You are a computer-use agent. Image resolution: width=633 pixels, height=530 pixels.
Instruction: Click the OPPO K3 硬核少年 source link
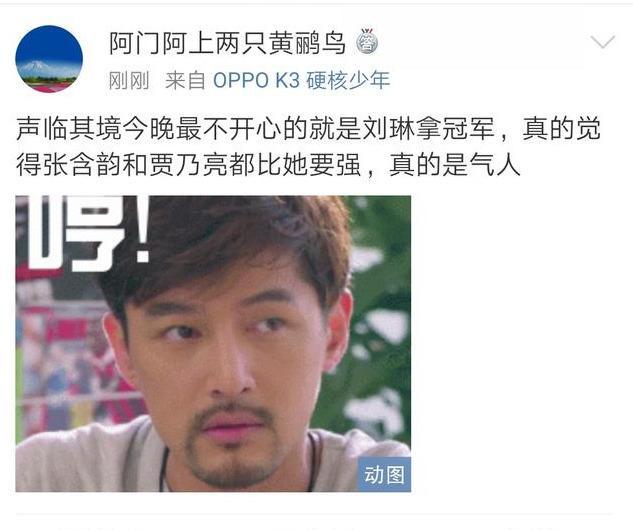pyautogui.click(x=301, y=80)
